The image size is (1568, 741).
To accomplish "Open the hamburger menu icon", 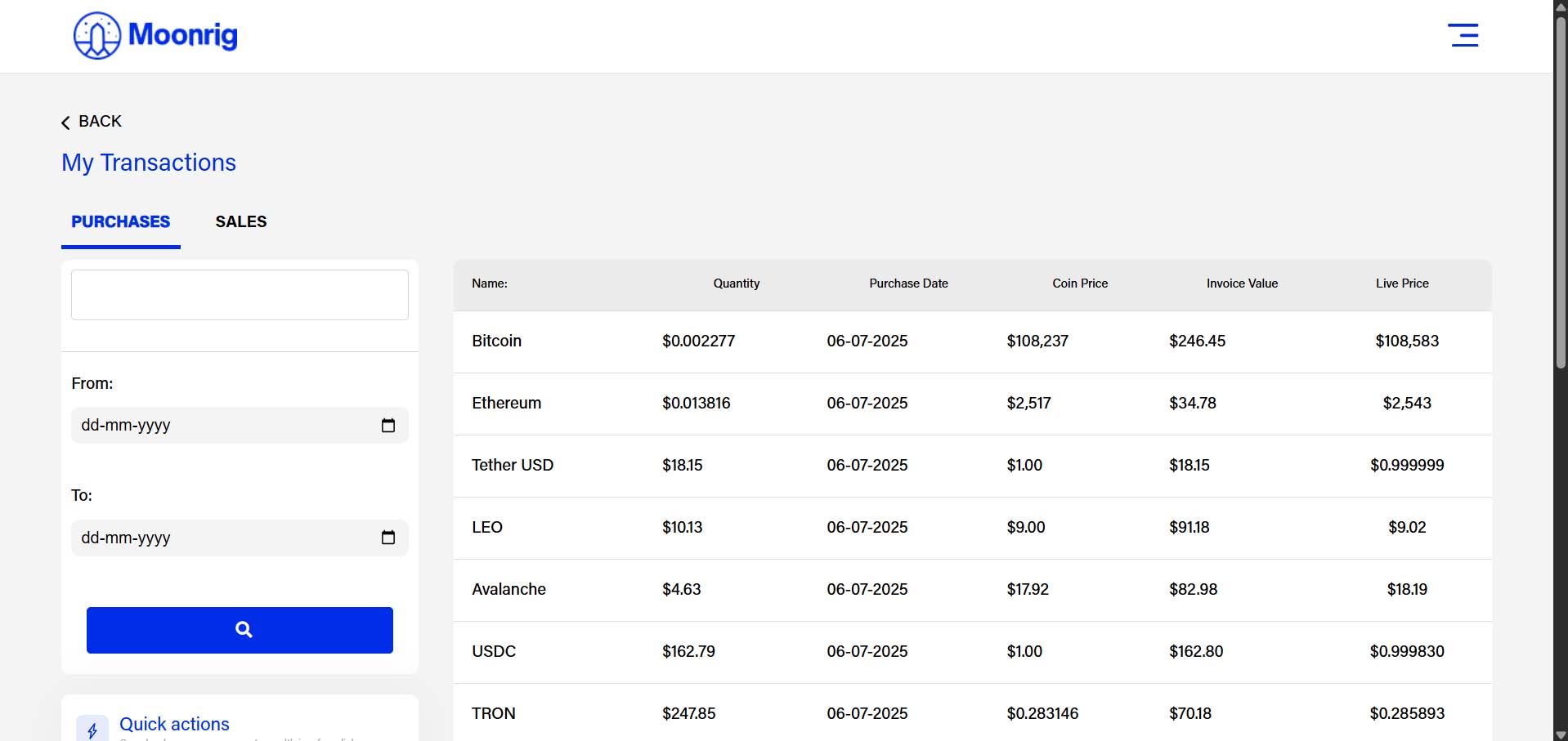I will point(1463,35).
